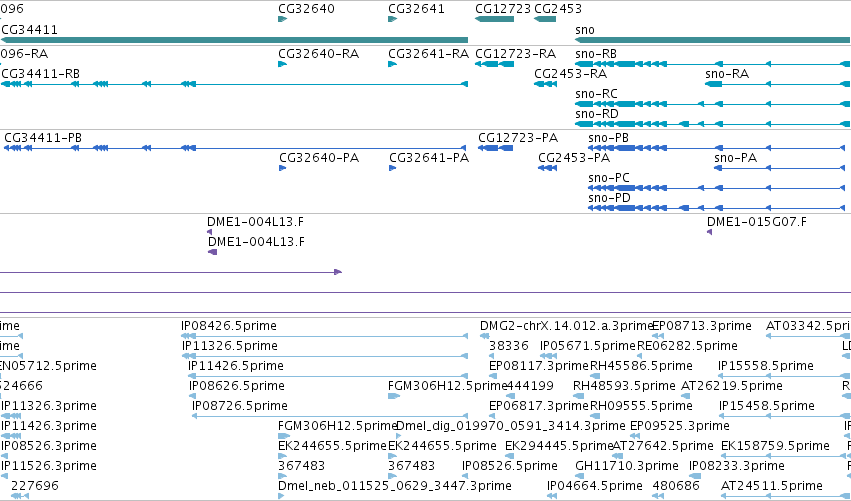
Task: Select the sno-PA protein label
Action: [736, 158]
